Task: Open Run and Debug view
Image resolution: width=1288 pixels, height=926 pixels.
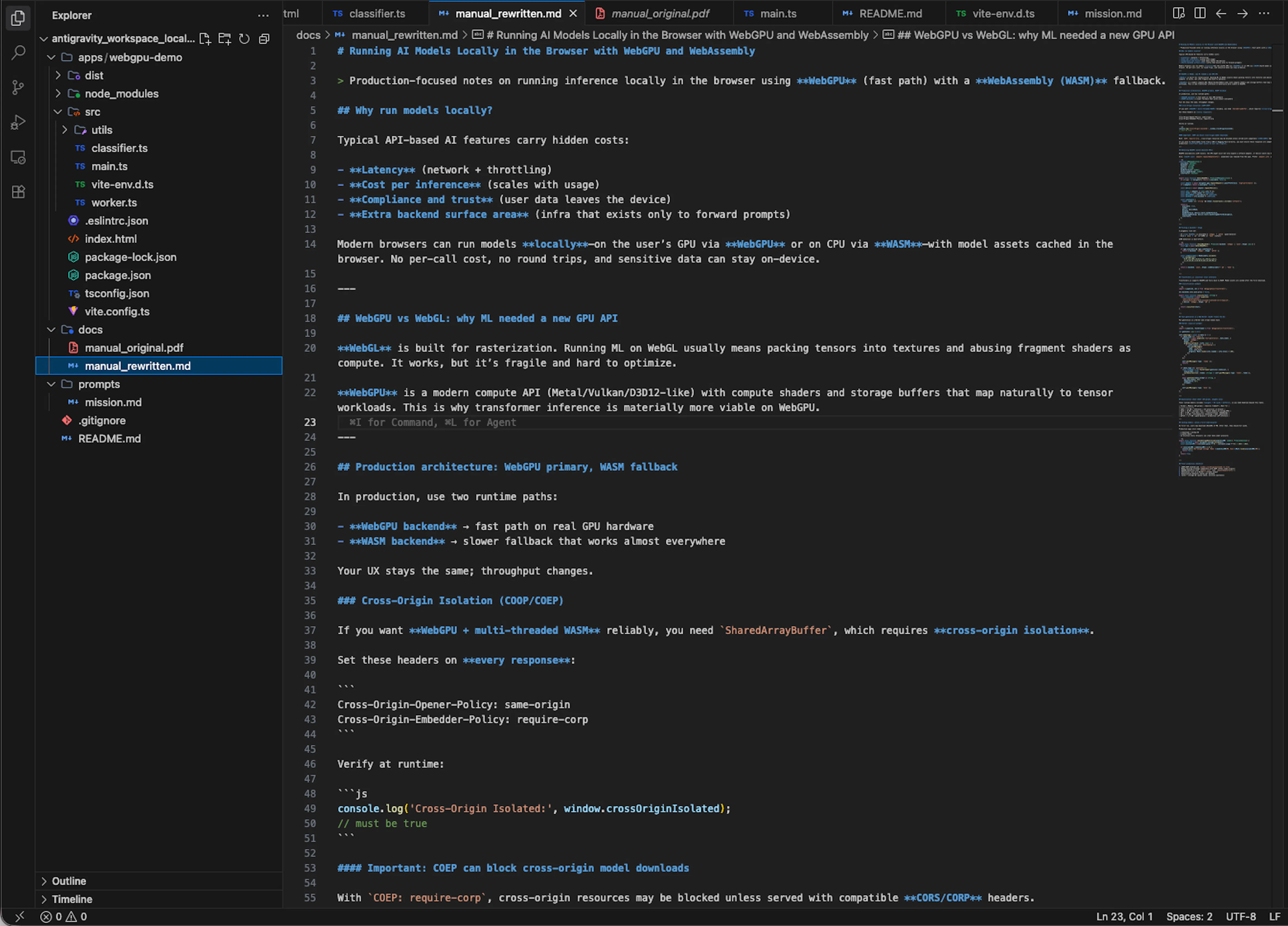Action: 18,122
